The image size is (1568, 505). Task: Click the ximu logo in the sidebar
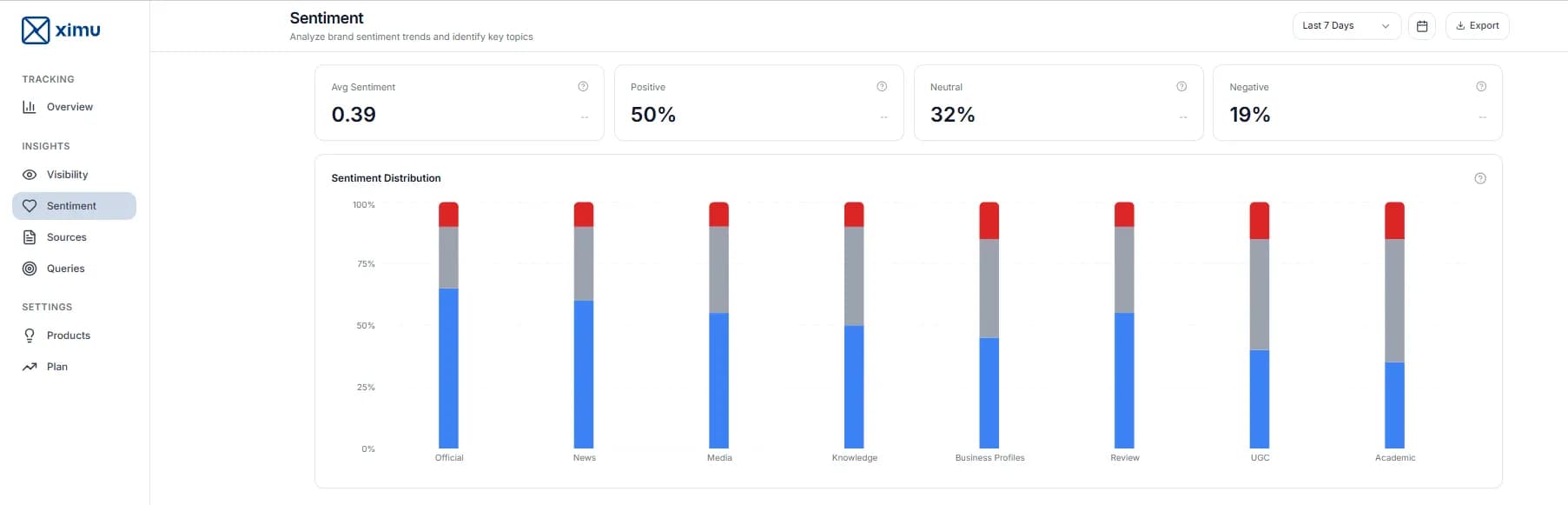pyautogui.click(x=61, y=30)
